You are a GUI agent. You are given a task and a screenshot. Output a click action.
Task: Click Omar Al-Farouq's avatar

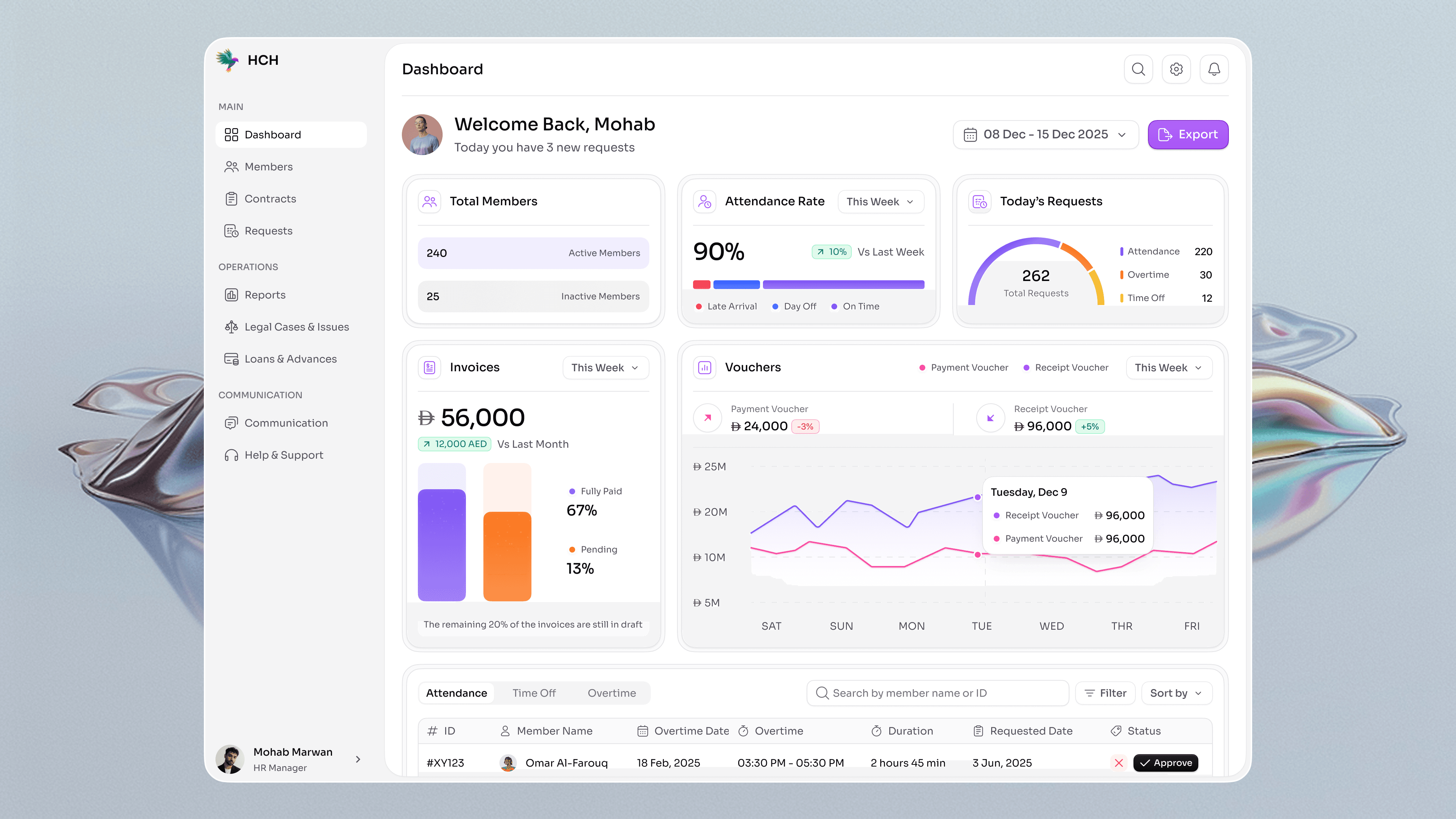[508, 763]
